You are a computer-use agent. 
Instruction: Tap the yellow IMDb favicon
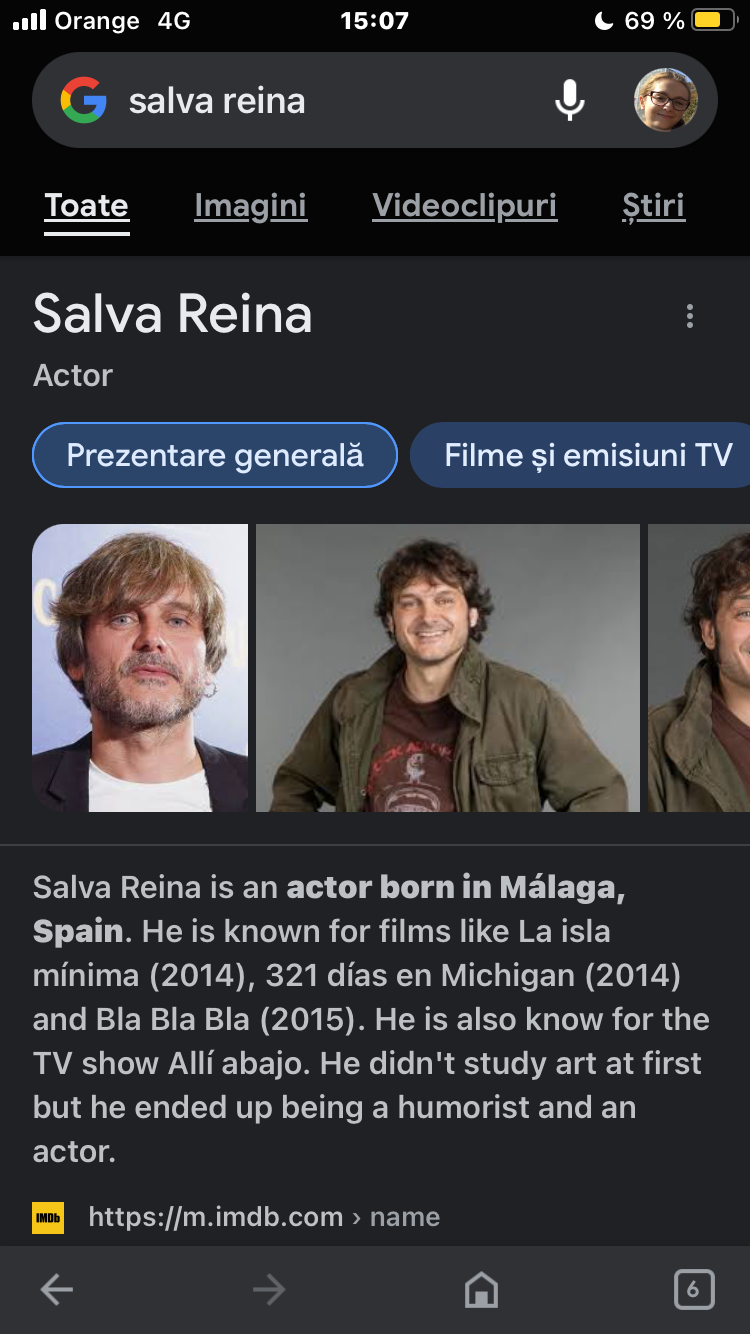[x=48, y=1218]
